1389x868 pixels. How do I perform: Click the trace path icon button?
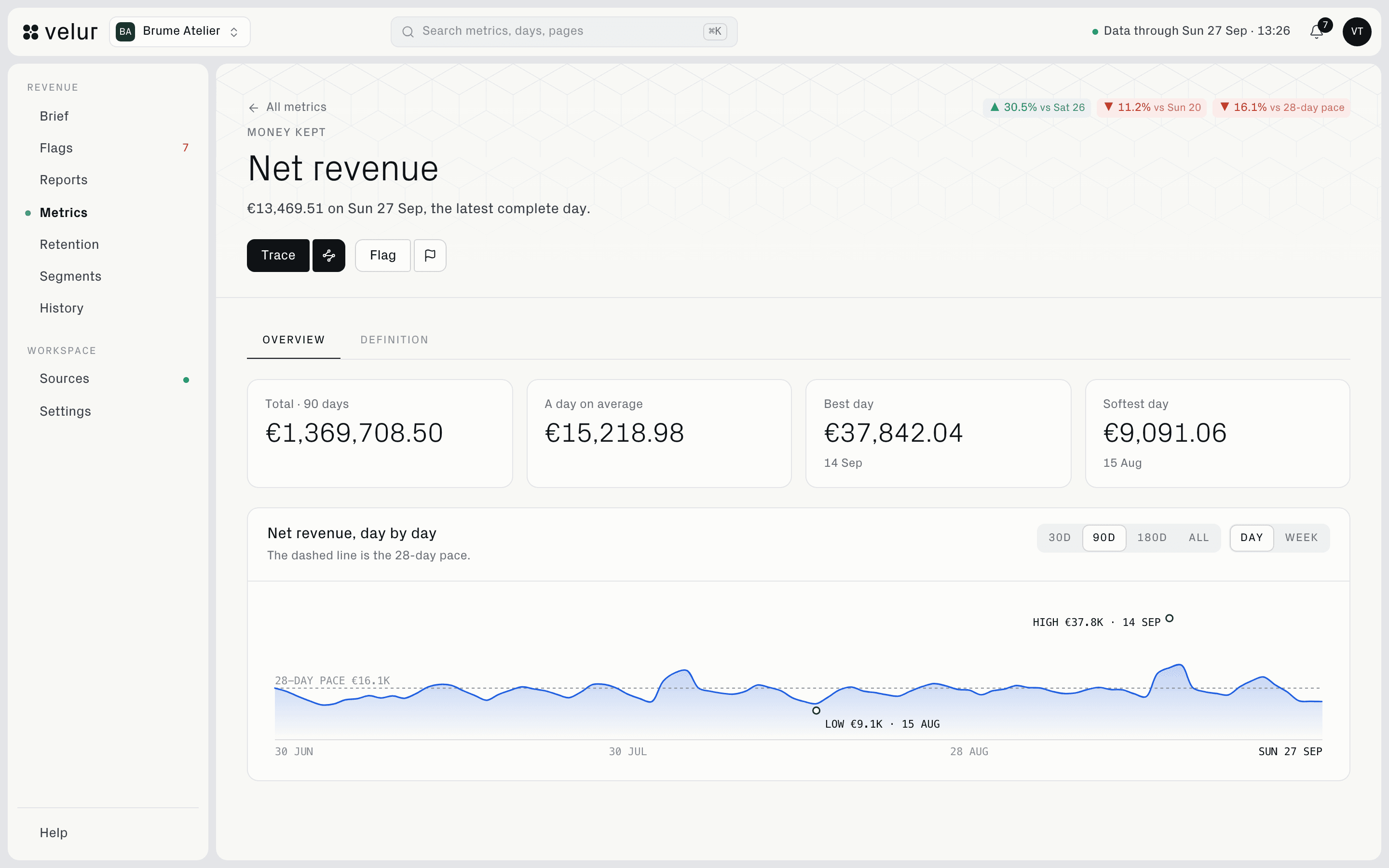(x=329, y=256)
